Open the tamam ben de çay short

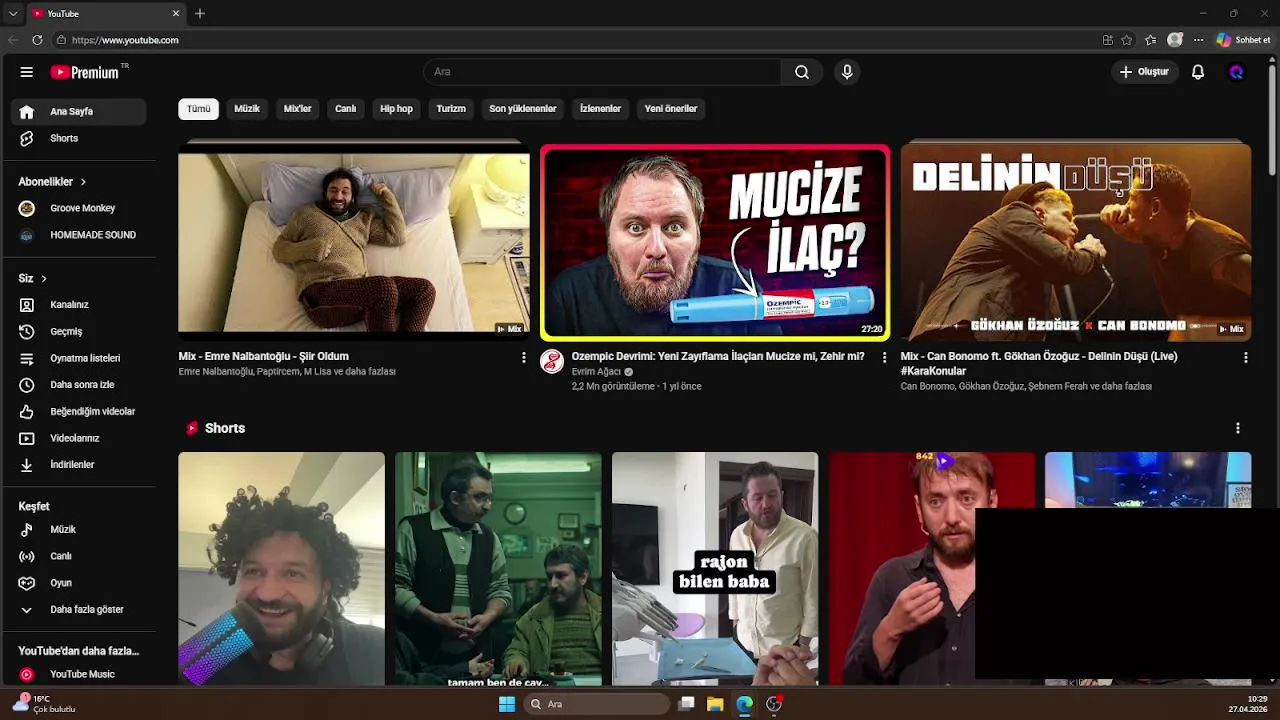[x=498, y=569]
